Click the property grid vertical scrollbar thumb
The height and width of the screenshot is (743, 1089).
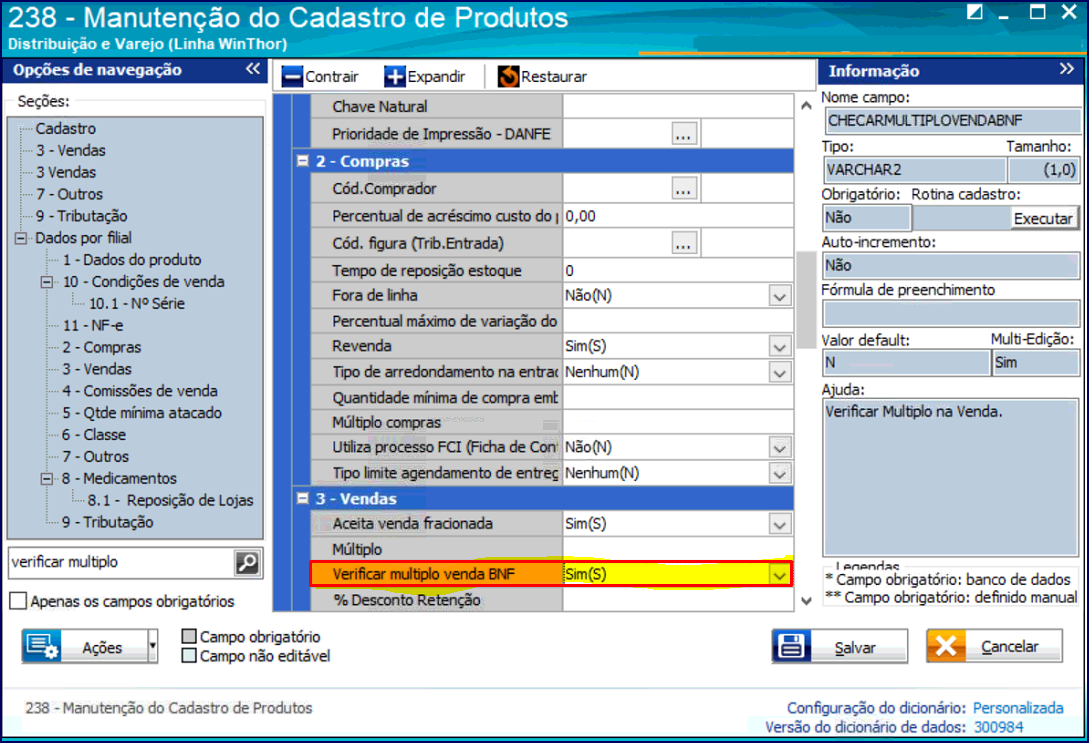806,299
